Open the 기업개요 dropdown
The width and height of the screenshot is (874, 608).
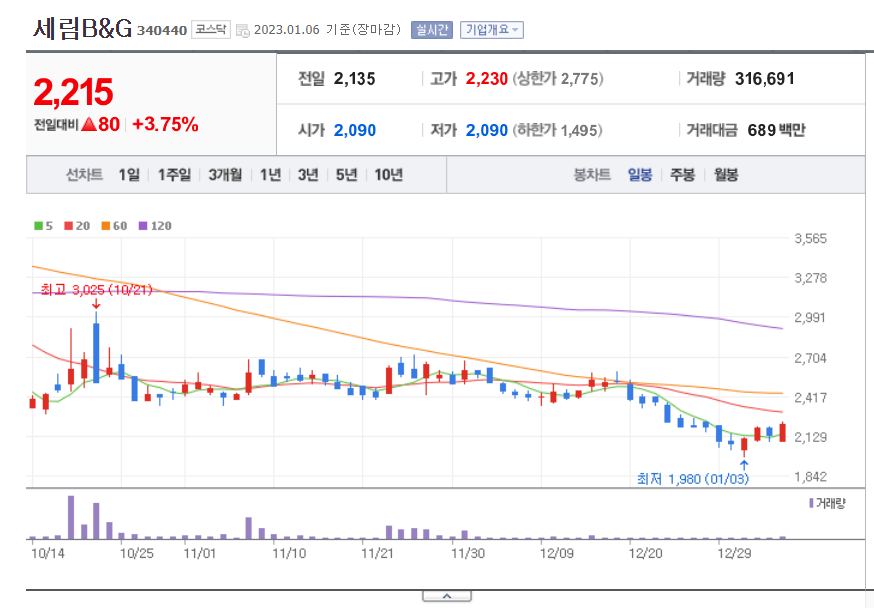[x=492, y=30]
